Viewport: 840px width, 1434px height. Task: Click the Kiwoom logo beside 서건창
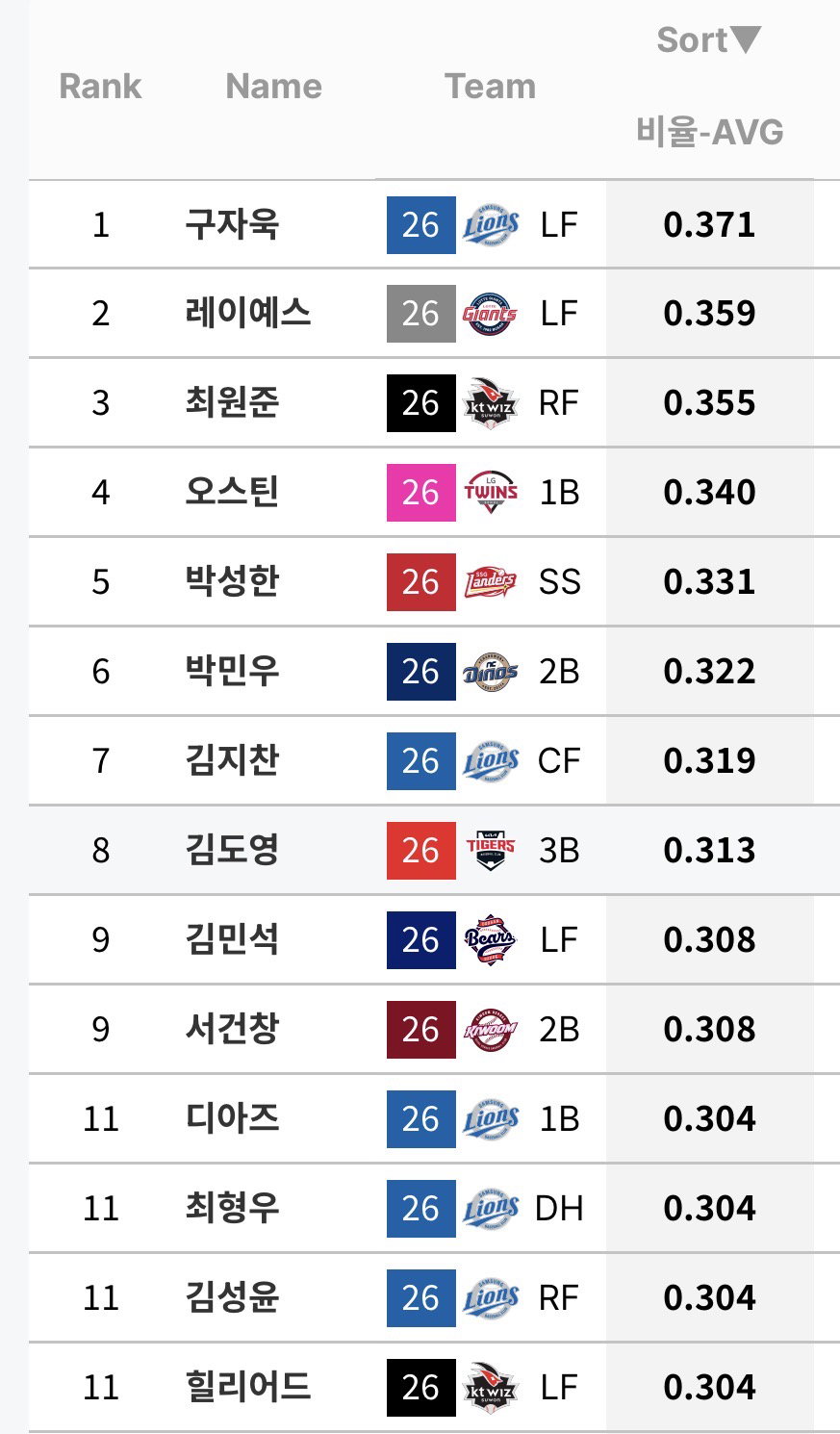[491, 1030]
